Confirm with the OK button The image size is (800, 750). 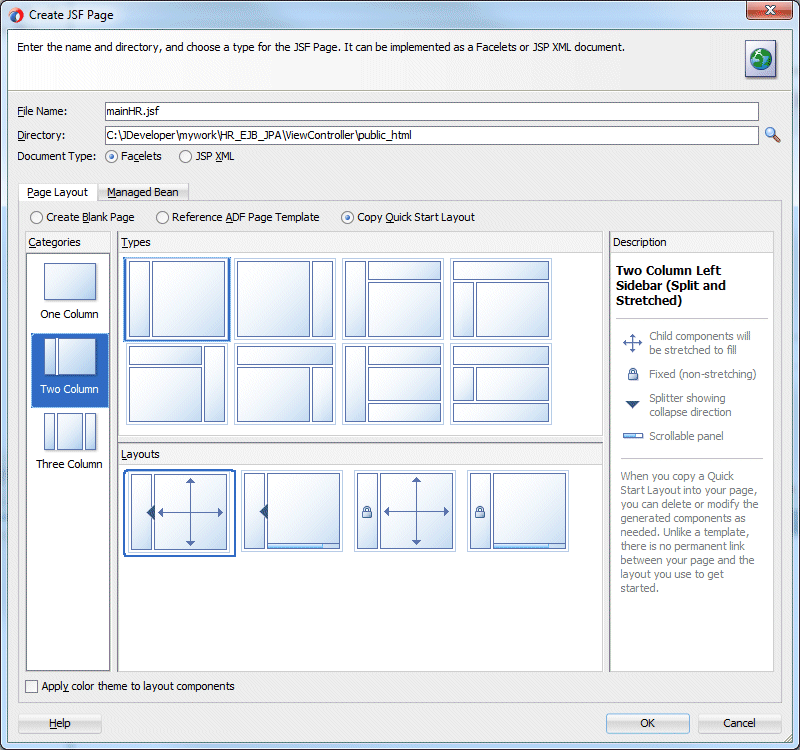coord(647,723)
